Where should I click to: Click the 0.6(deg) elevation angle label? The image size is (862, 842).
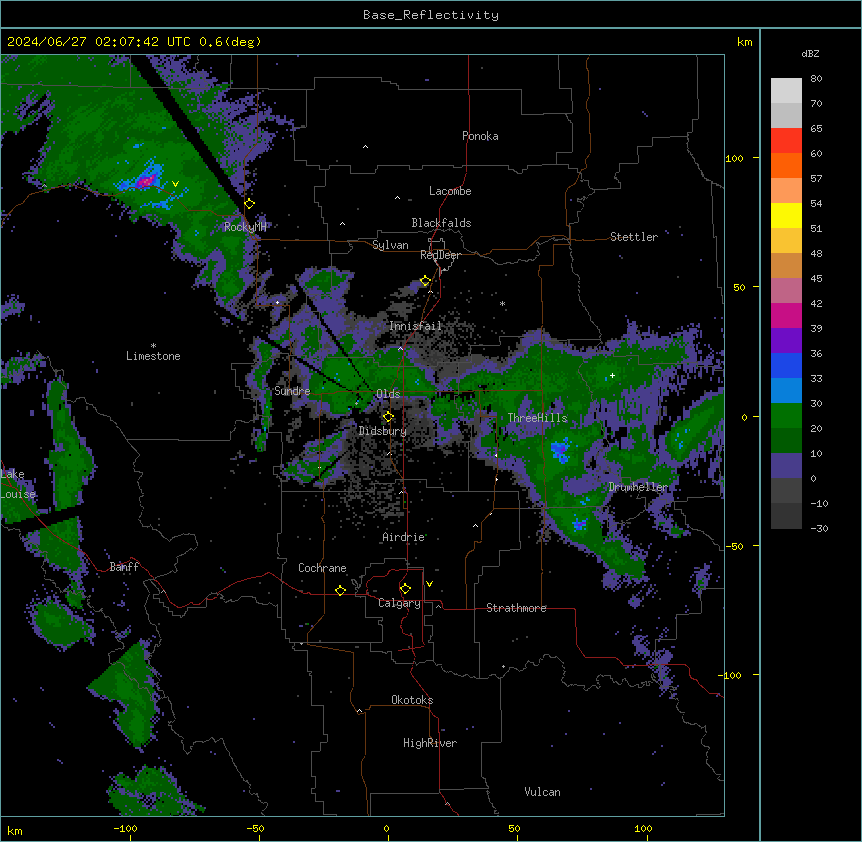tap(230, 42)
